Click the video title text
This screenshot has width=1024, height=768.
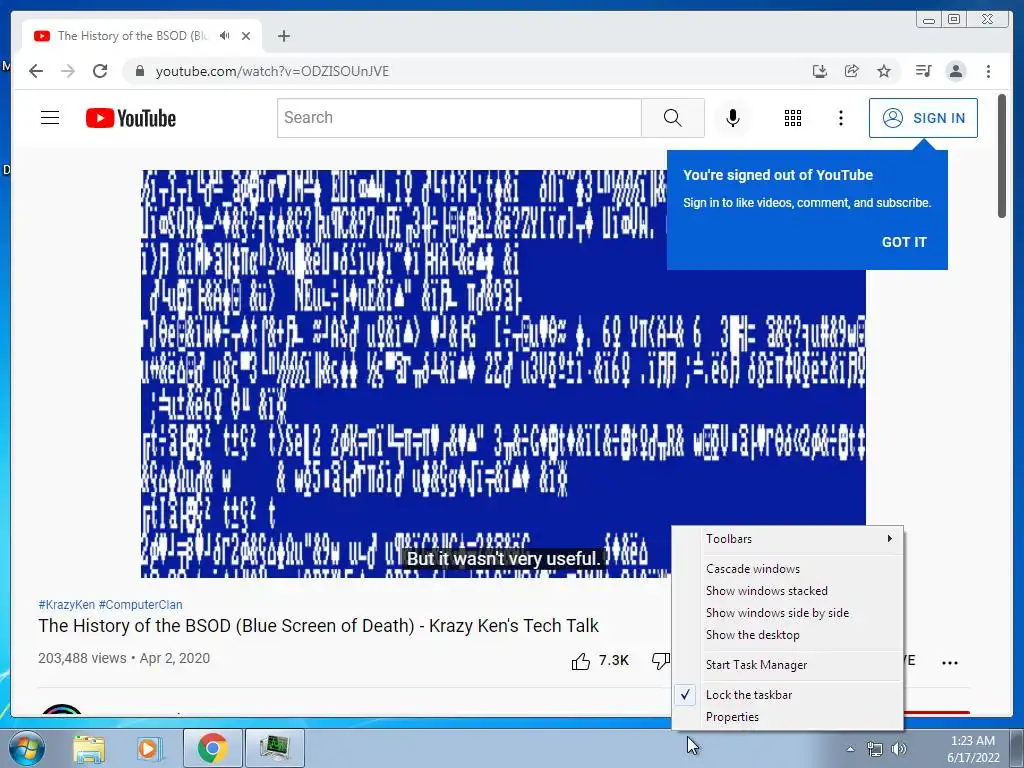click(318, 626)
